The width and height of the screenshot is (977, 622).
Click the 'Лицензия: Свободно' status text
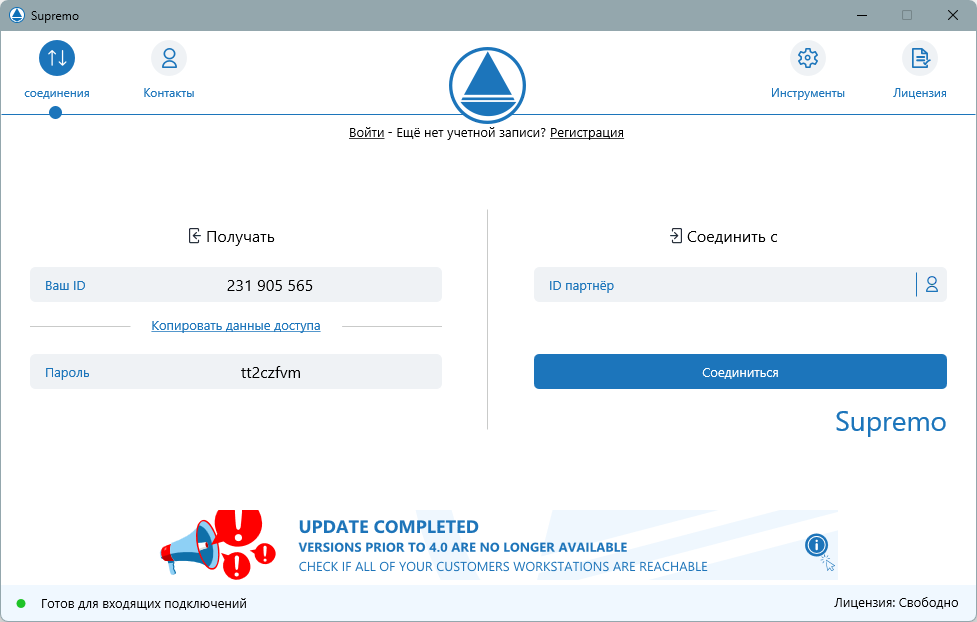(x=896, y=603)
